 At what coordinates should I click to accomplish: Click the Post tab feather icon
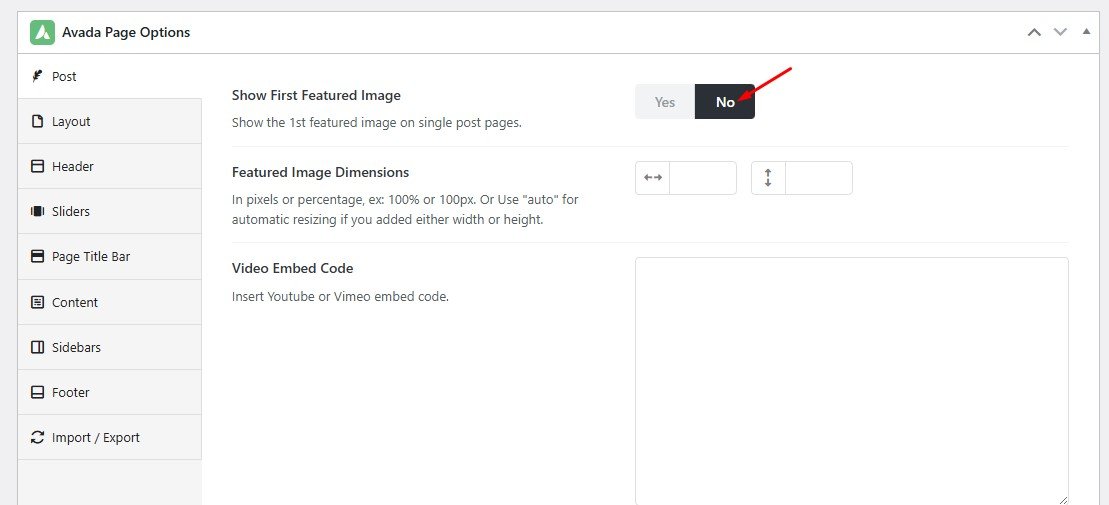pos(37,76)
